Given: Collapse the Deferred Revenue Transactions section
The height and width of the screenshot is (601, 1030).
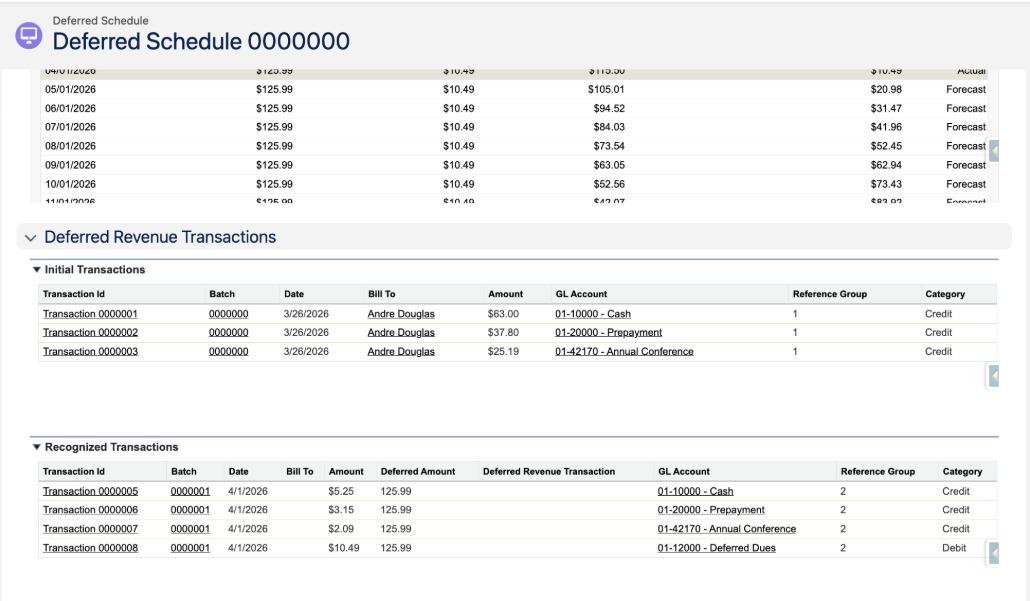Looking at the screenshot, I should (30, 238).
